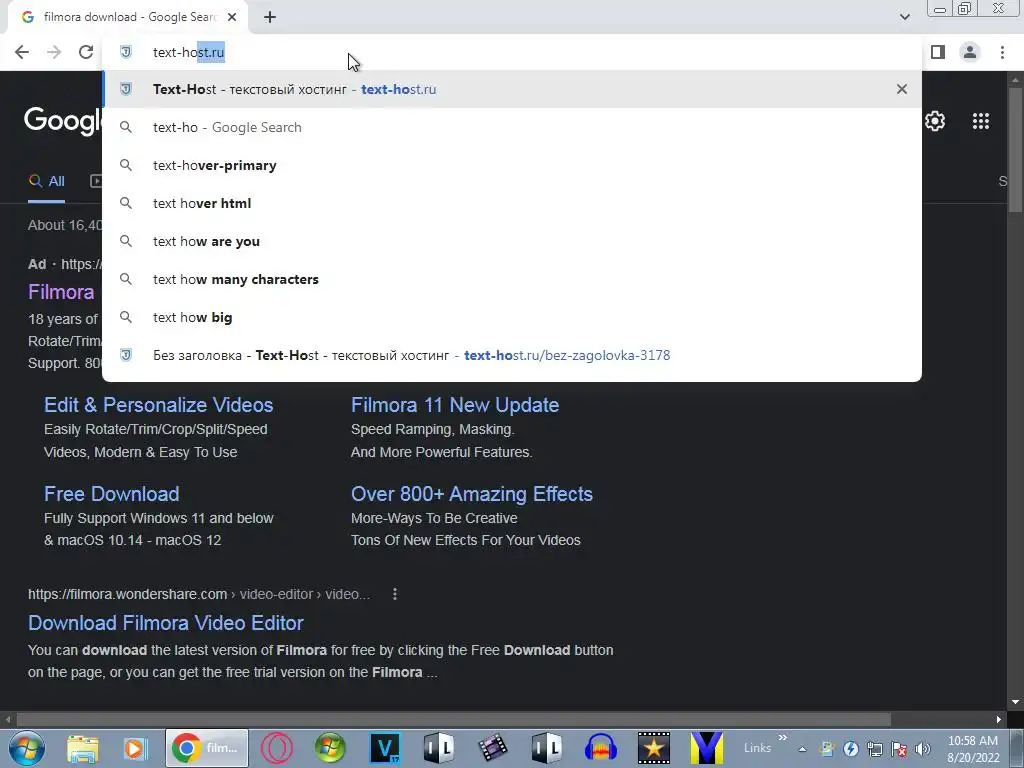Reload the current page
Viewport: 1024px width, 768px height.
click(86, 52)
